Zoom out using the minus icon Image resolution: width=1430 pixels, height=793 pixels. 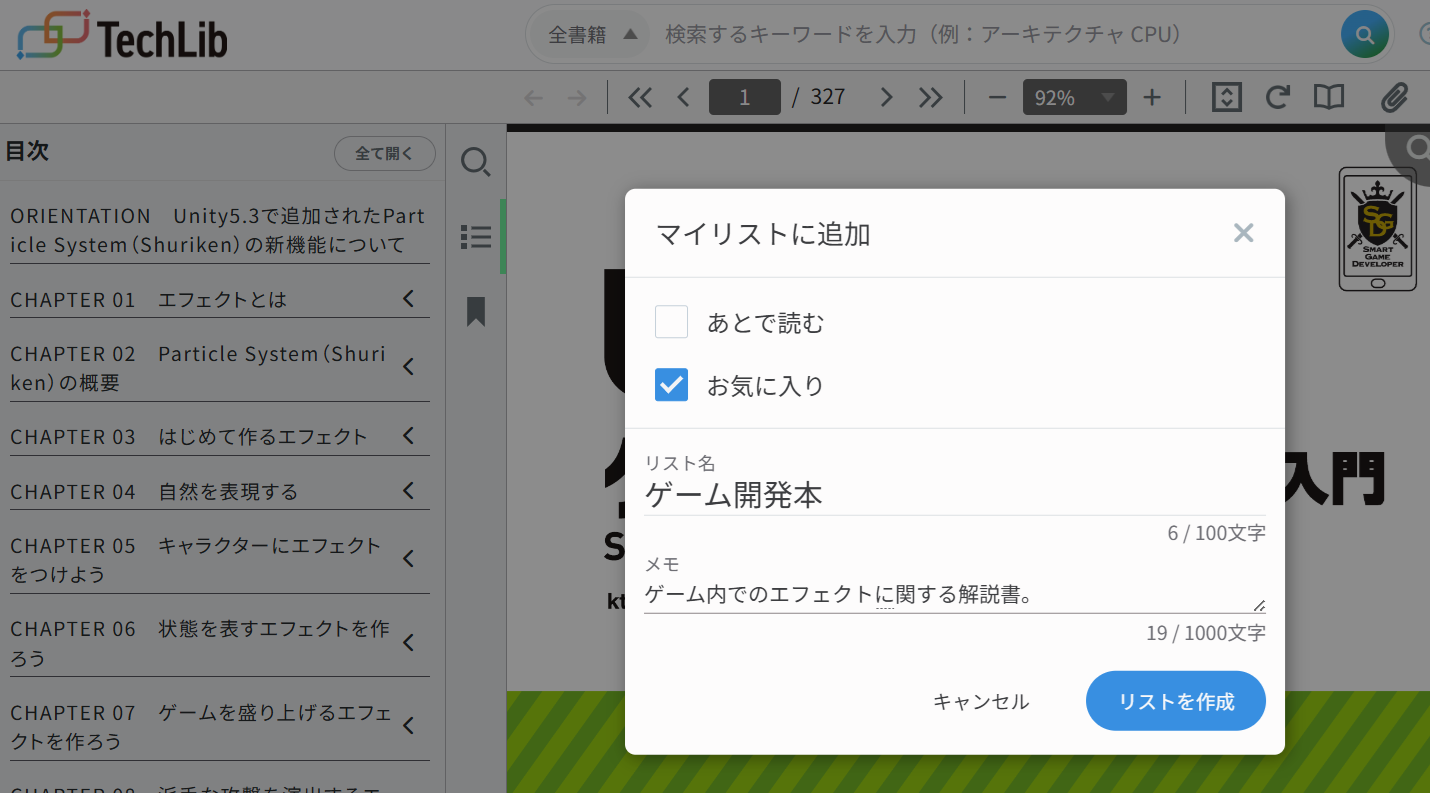coord(996,97)
